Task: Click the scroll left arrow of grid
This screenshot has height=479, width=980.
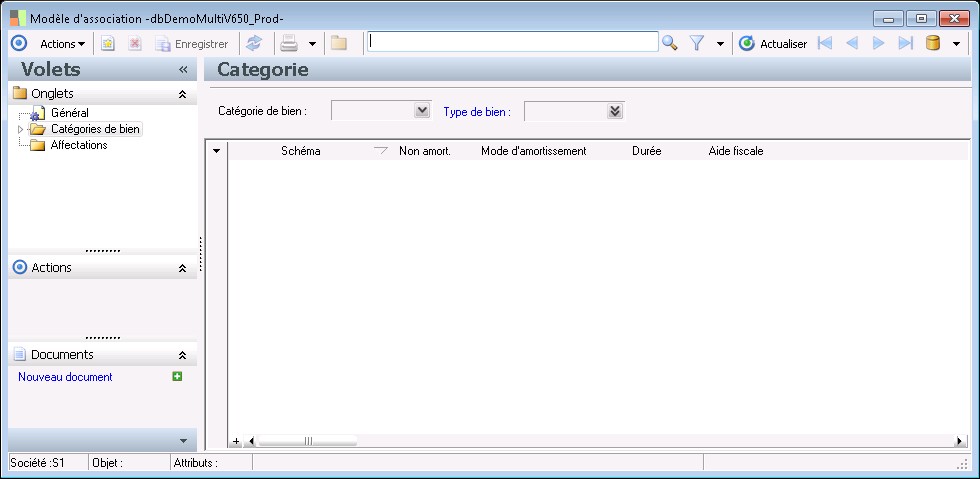Action: 251,441
